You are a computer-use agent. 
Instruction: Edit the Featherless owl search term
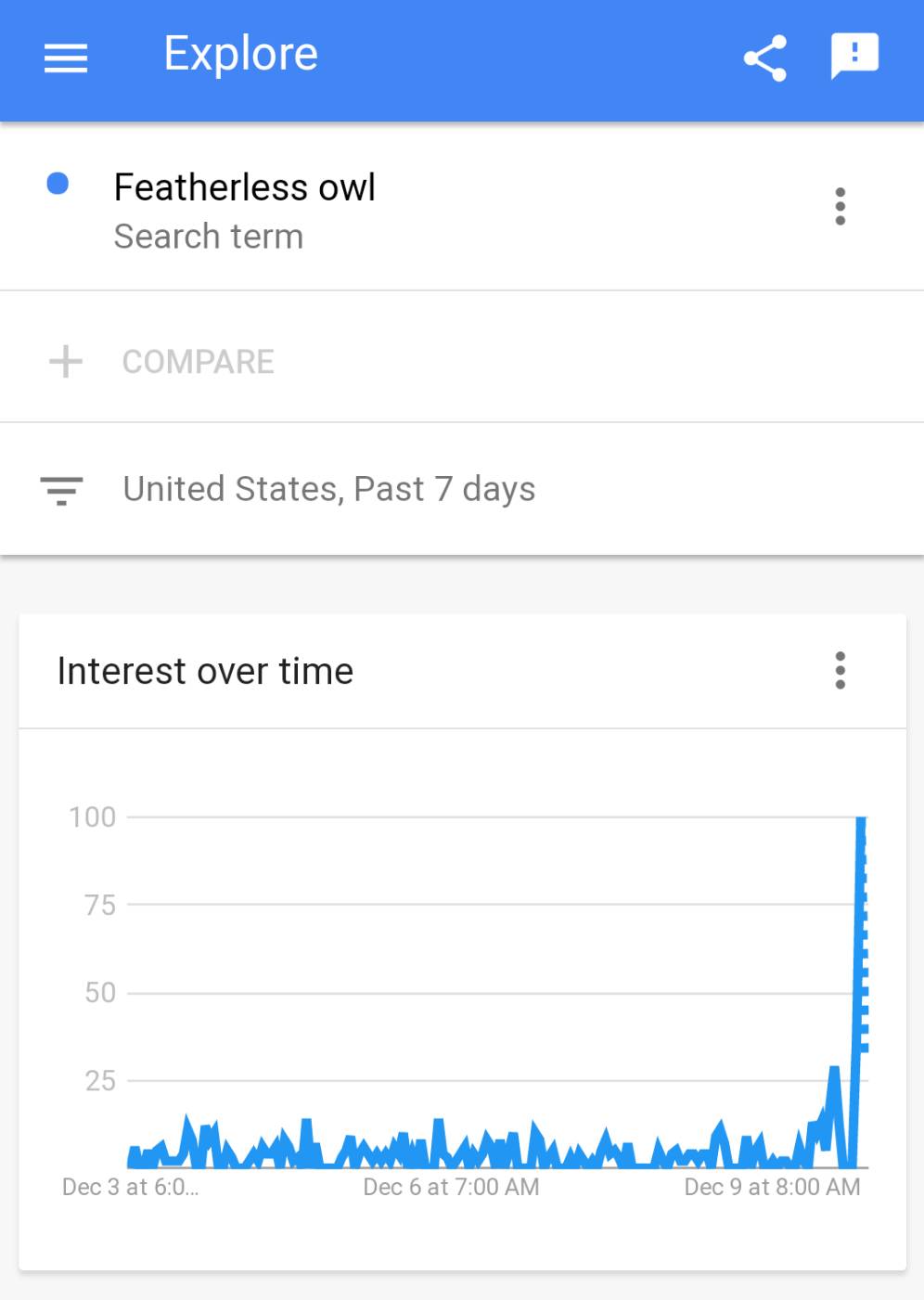(x=245, y=187)
